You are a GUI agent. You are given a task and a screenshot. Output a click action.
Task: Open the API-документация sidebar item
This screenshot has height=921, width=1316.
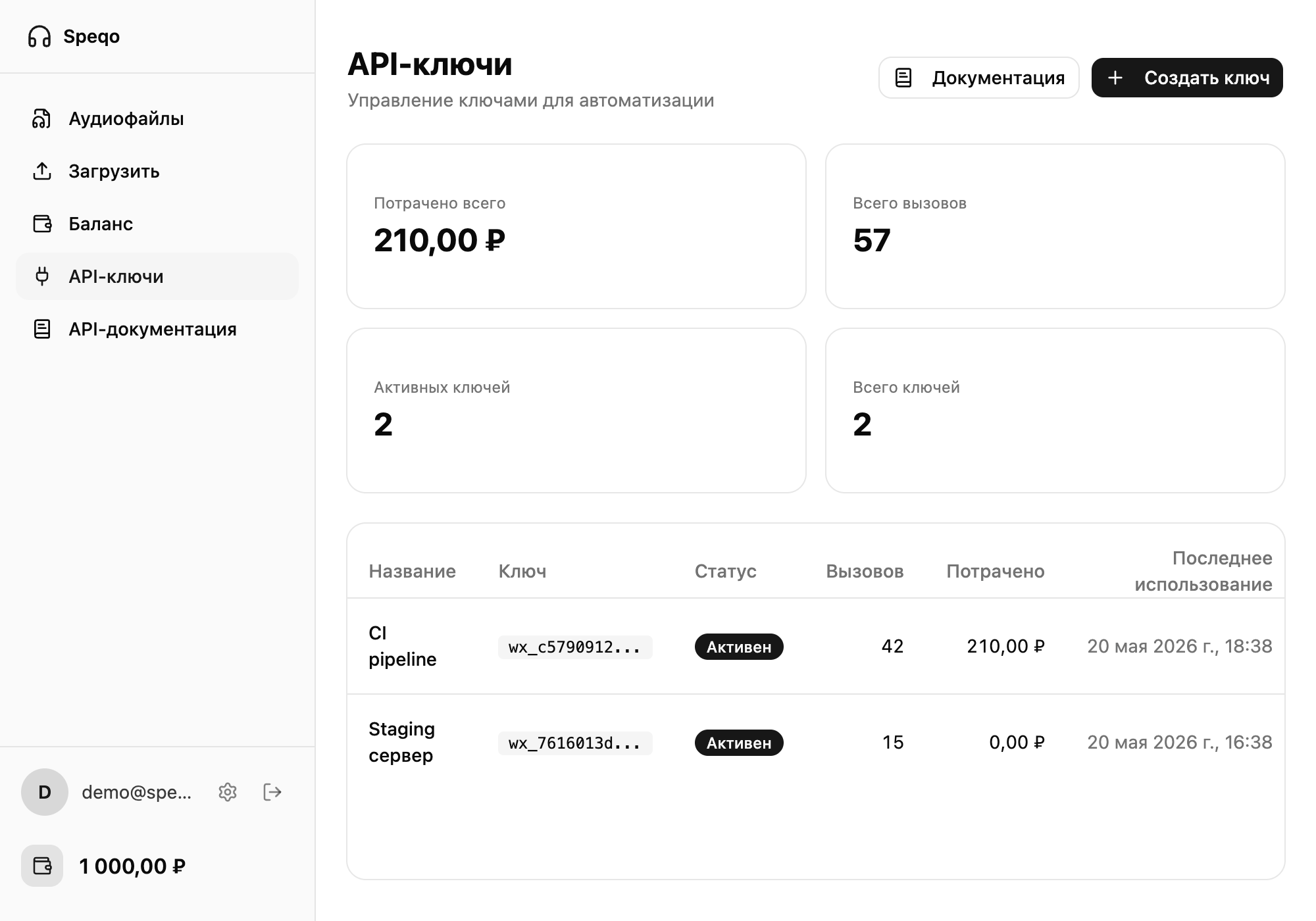click(157, 329)
